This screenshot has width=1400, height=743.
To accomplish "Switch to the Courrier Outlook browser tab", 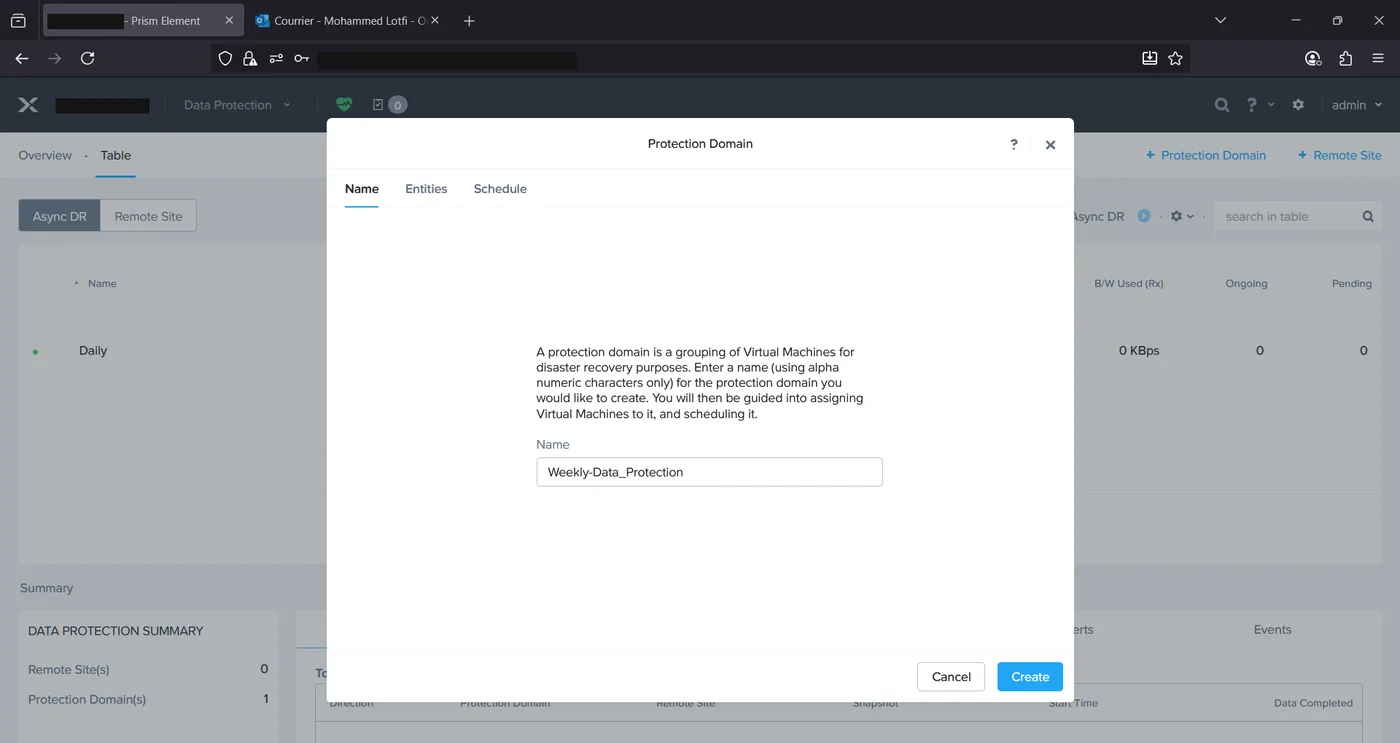I will pyautogui.click(x=347, y=21).
